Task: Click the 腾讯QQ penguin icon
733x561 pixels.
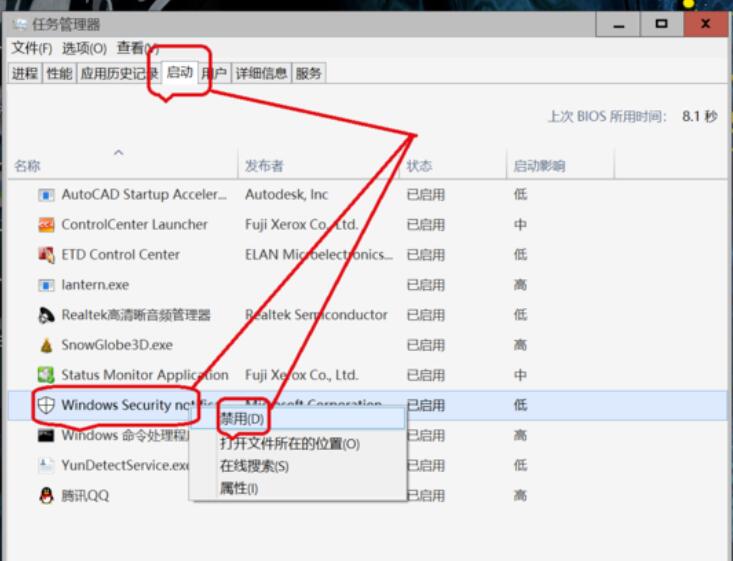Action: pos(46,496)
